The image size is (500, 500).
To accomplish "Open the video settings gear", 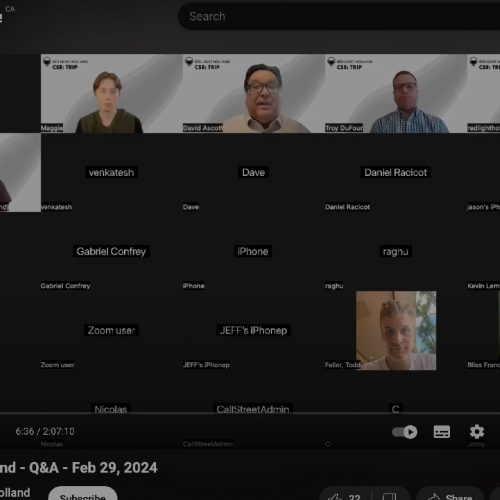I will click(477, 432).
